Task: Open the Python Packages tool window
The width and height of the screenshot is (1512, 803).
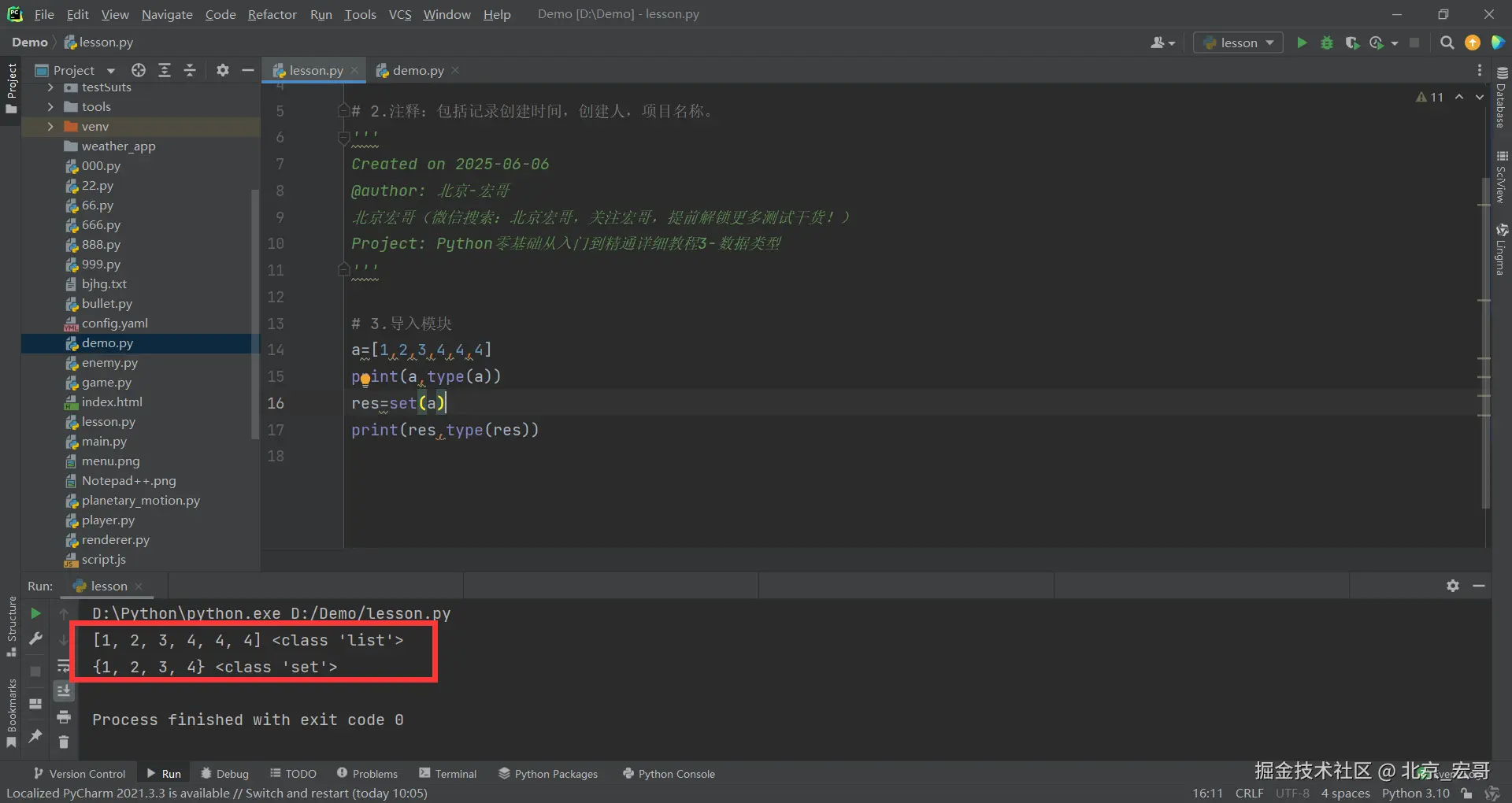Action: point(548,774)
